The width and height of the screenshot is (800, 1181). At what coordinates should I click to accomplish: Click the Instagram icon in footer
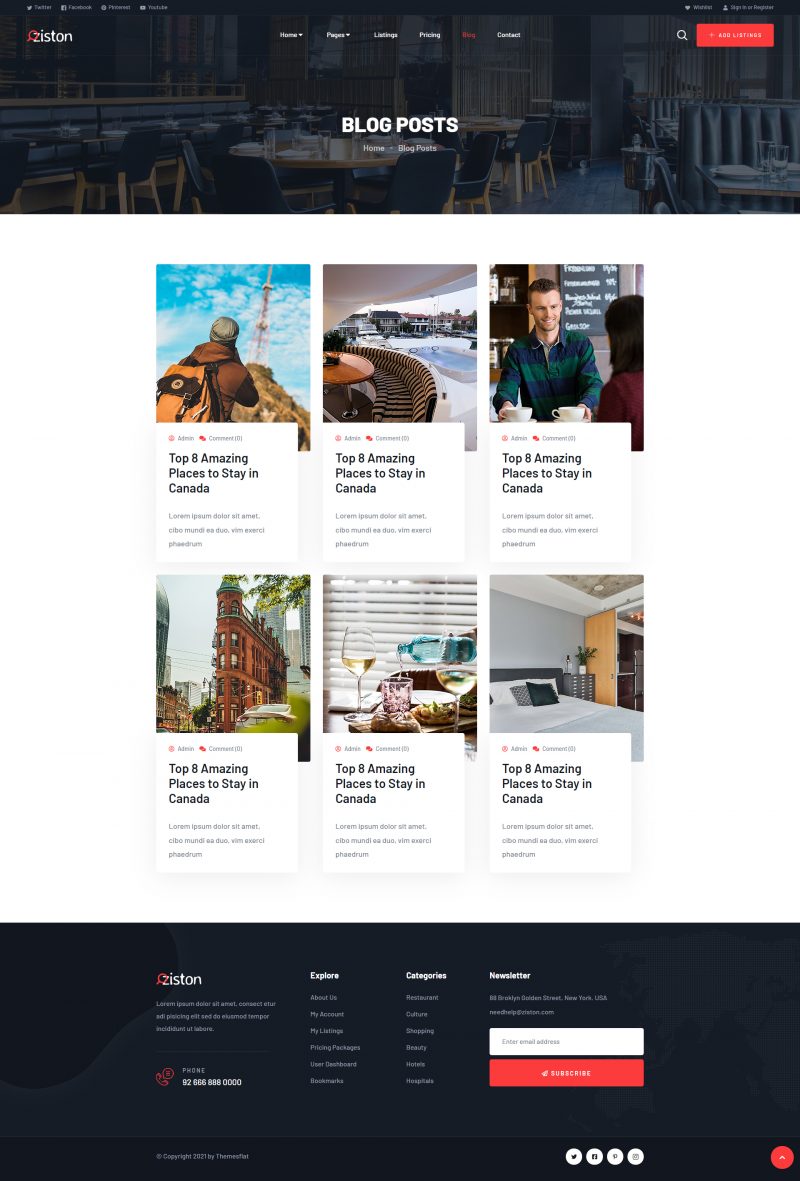point(635,1157)
